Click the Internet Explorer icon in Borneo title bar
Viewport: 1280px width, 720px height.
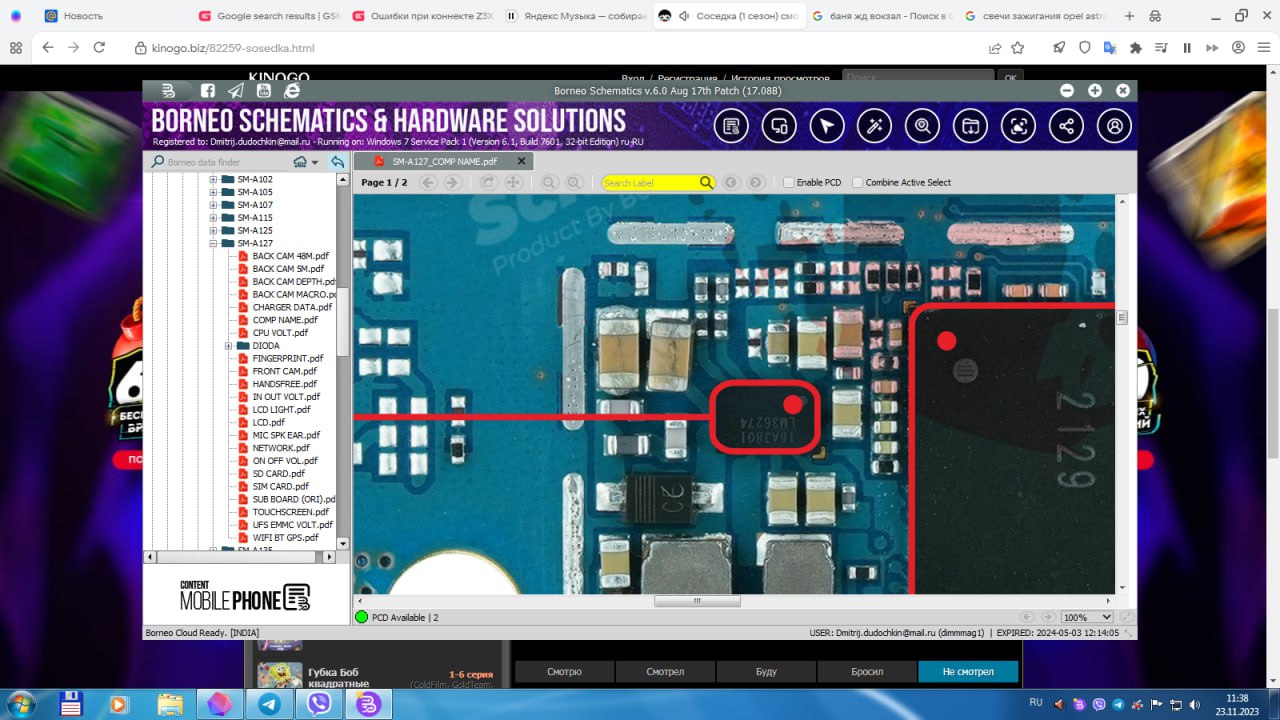point(292,90)
